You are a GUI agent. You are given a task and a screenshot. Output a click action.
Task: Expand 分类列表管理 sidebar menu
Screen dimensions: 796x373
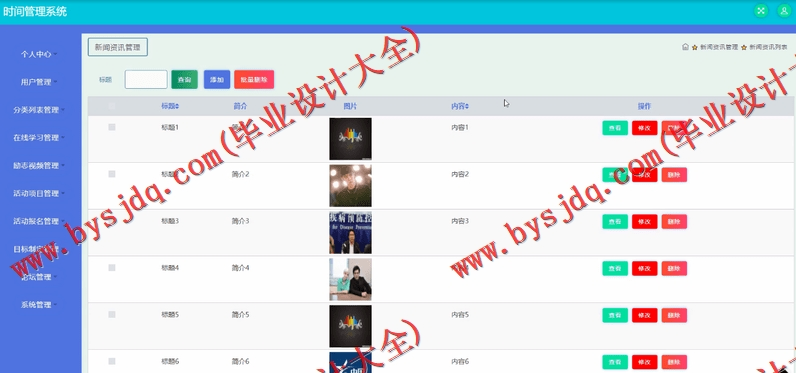[39, 110]
